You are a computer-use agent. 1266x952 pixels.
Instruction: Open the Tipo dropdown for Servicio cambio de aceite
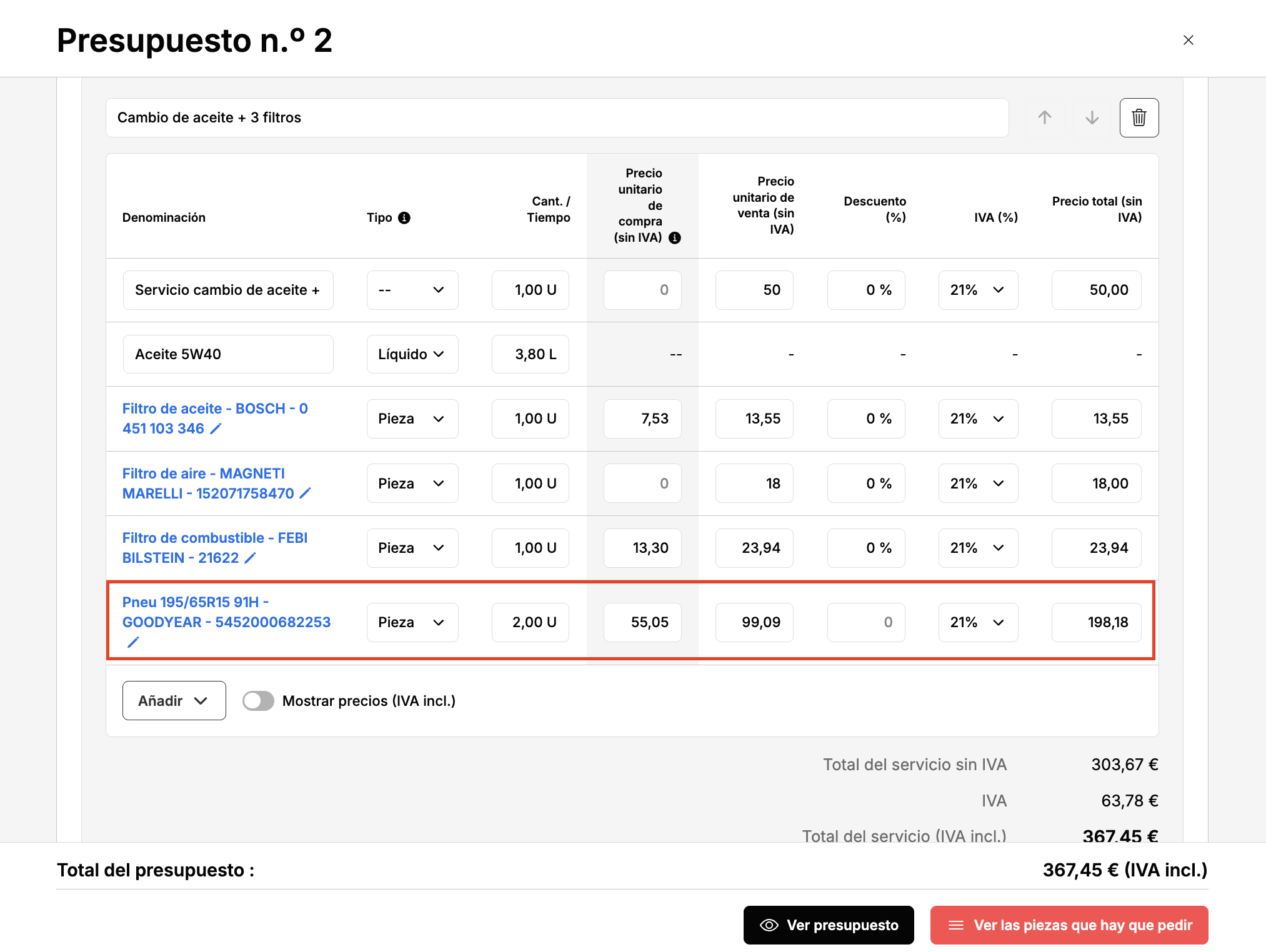[x=412, y=290]
